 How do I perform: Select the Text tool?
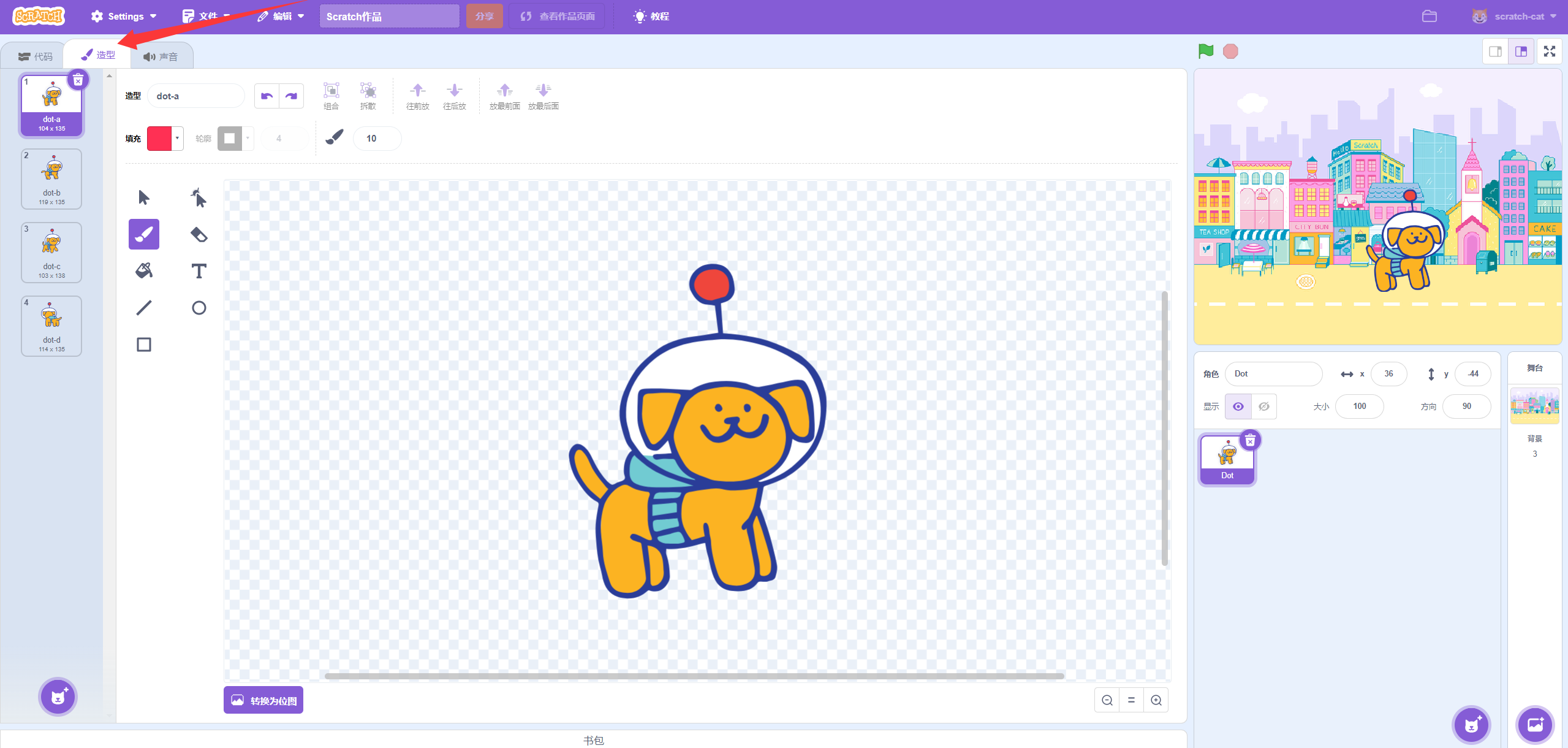pos(198,270)
